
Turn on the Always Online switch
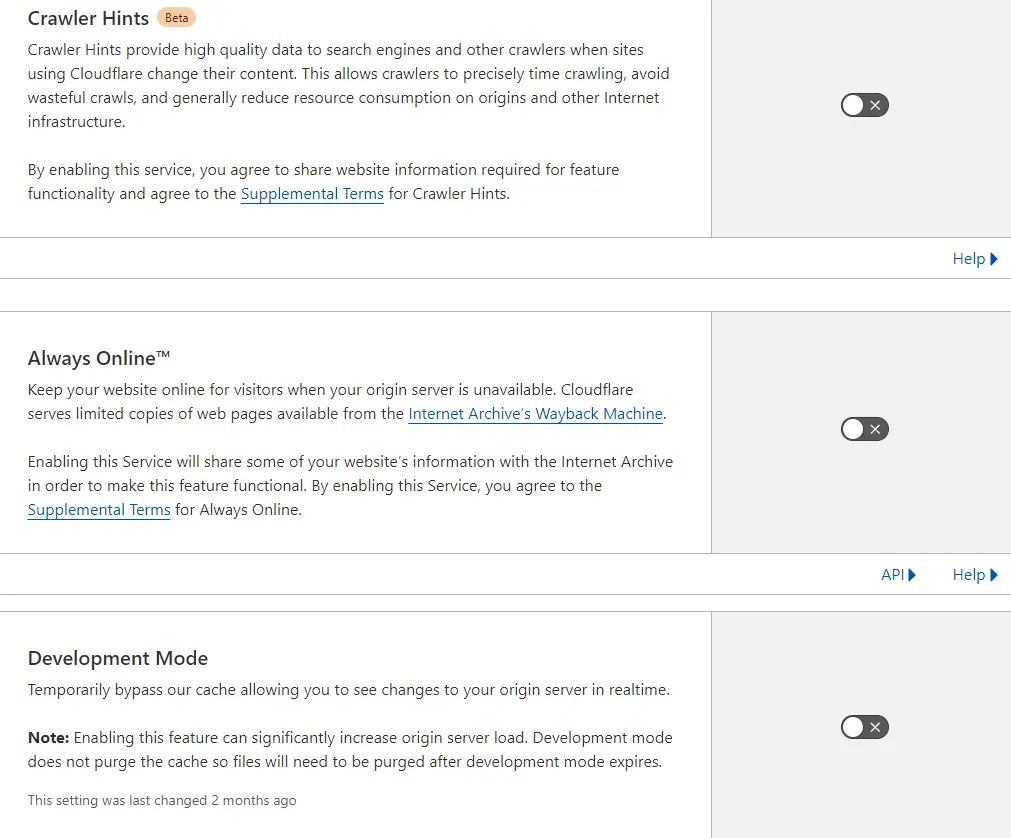point(865,429)
